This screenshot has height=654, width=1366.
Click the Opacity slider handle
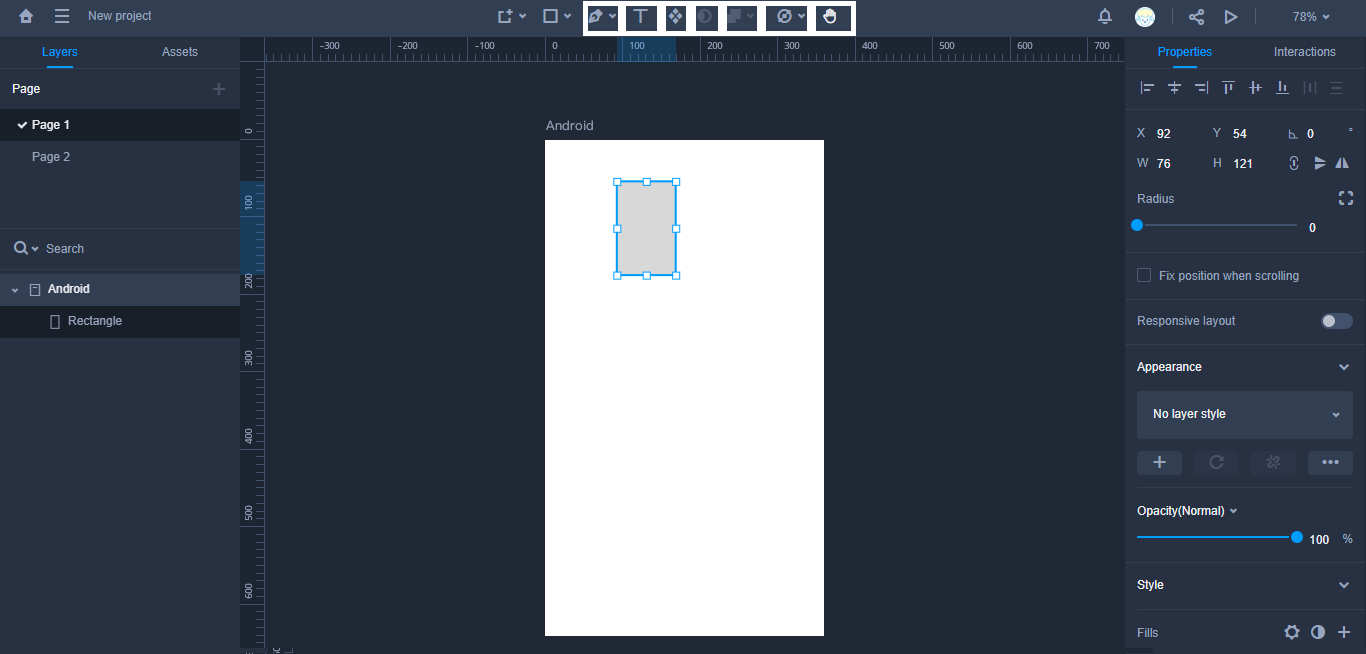(1297, 537)
